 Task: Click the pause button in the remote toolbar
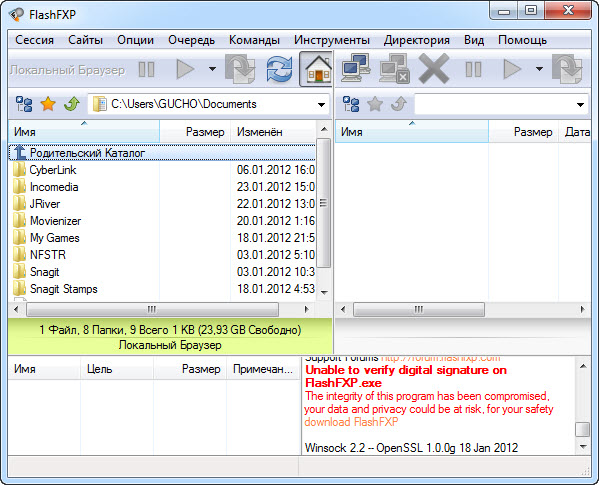[x=473, y=70]
